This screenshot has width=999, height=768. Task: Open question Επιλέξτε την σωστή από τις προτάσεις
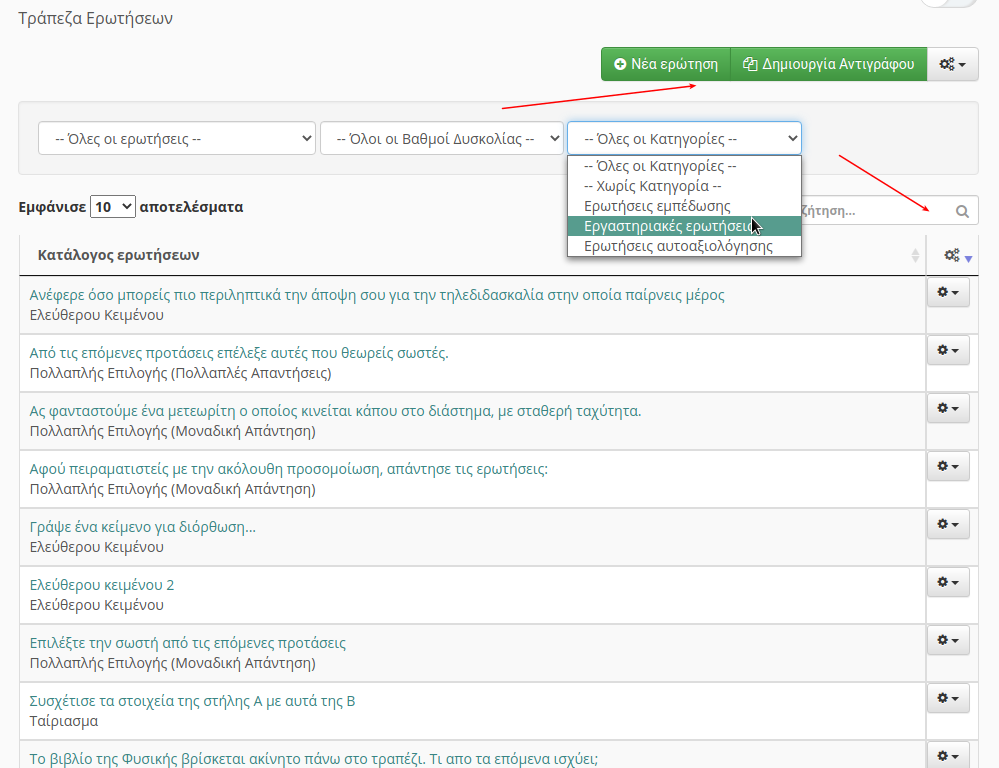pyautogui.click(x=187, y=643)
